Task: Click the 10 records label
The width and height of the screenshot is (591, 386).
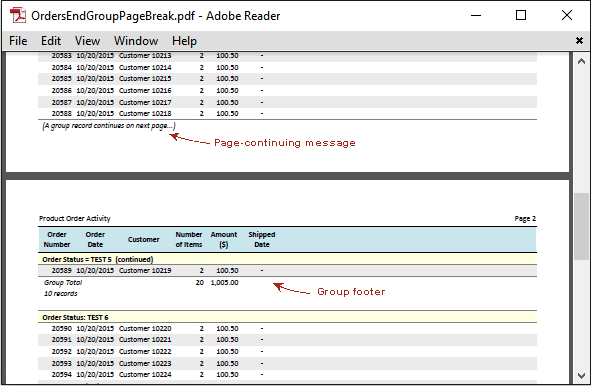Action: pos(61,294)
